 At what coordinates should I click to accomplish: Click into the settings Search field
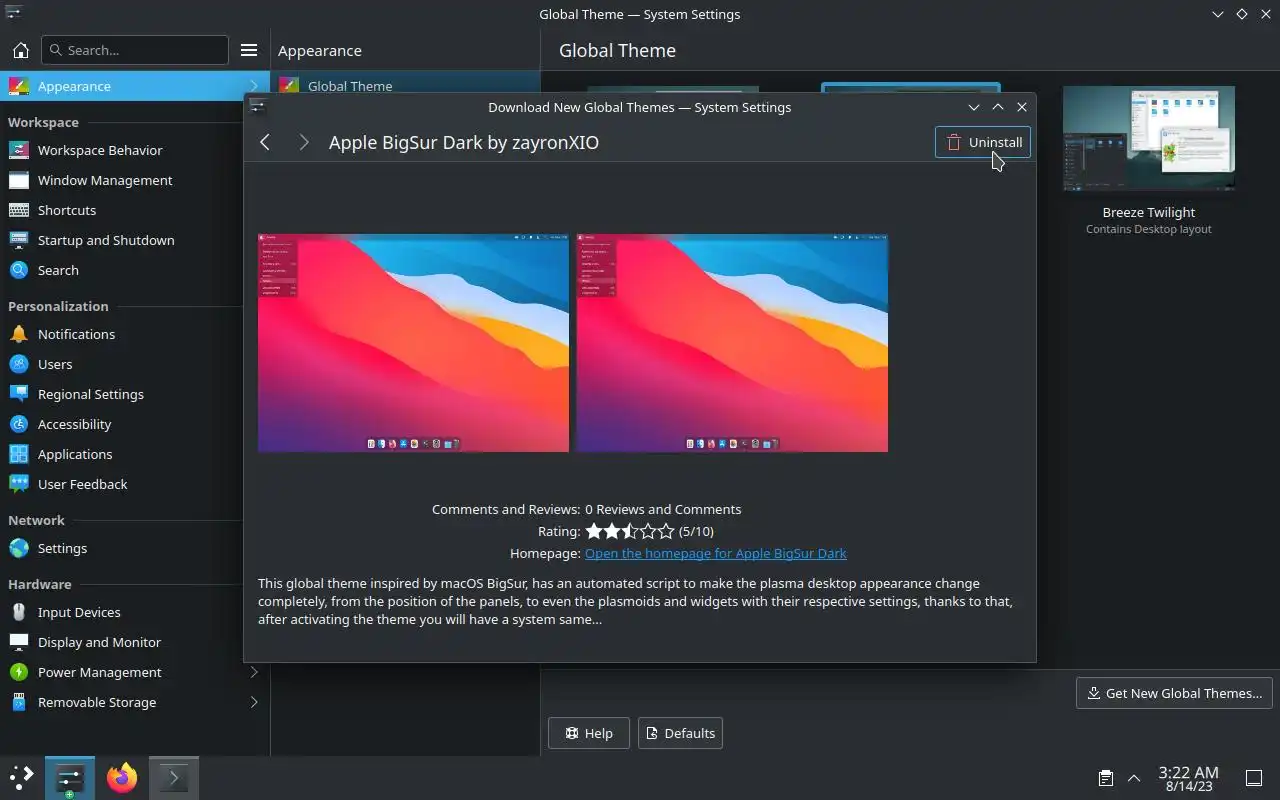click(135, 50)
